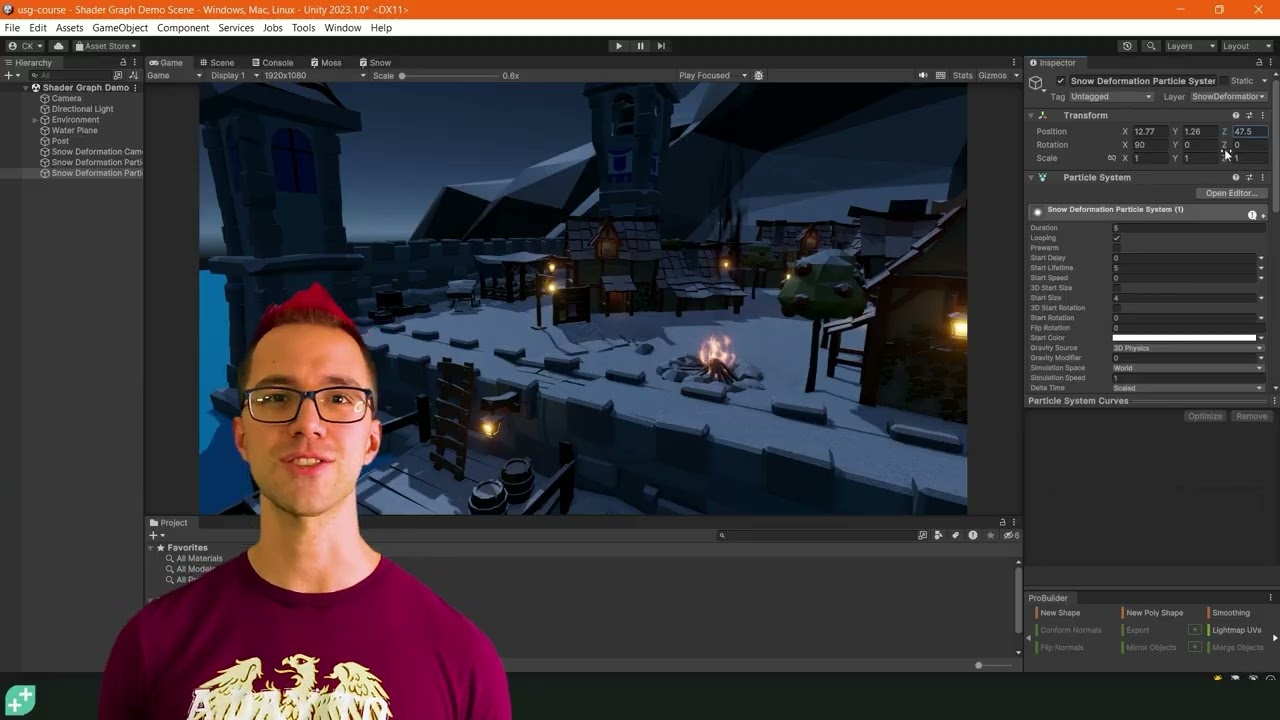Open the Asset Store button
1280x720 pixels.
(106, 46)
